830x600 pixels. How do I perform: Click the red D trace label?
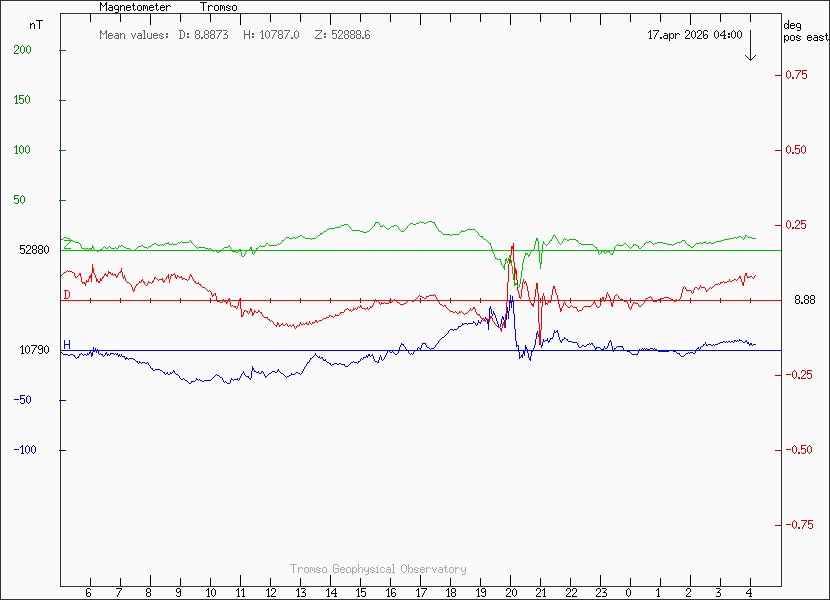(67, 295)
